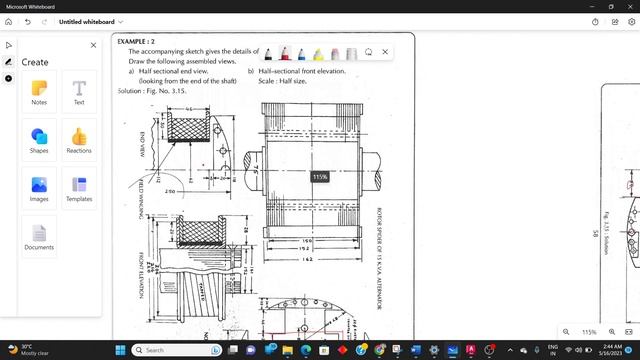Viewport: 640px width, 360px height.
Task: Open the weather widget on the taskbar
Action: (28, 350)
